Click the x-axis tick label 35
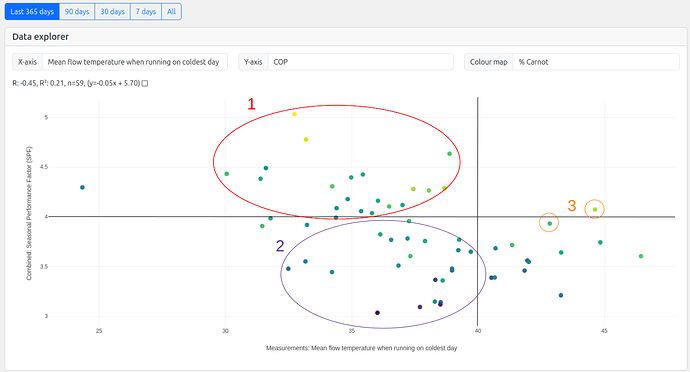This screenshot has height=372, width=690. [x=352, y=331]
